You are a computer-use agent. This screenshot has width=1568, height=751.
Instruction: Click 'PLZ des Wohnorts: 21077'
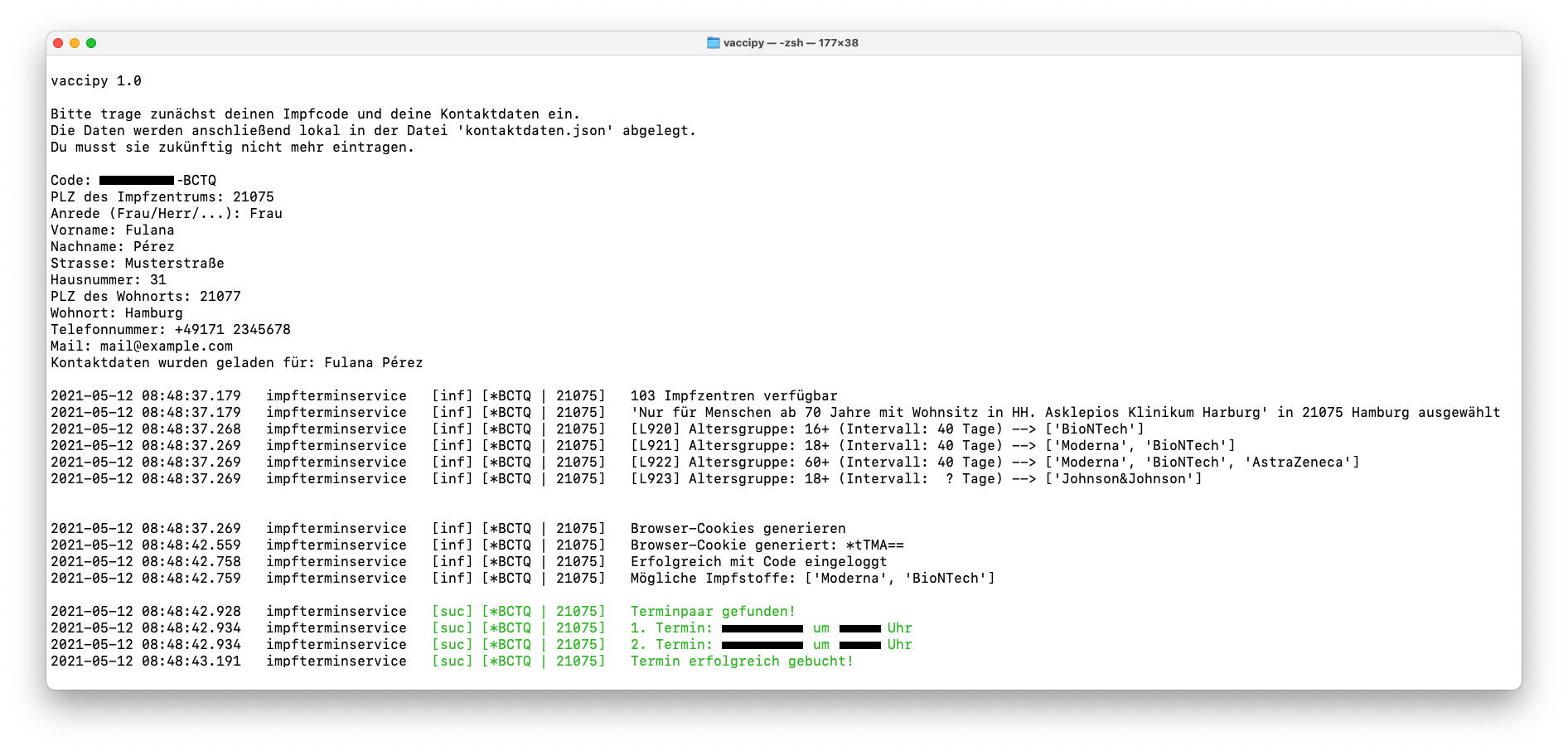click(x=146, y=297)
